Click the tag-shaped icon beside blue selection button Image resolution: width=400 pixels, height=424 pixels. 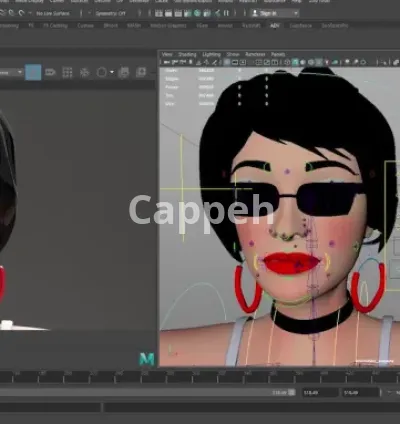click(50, 72)
